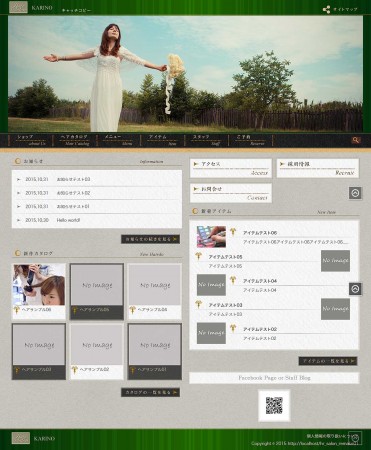Click the gold emblem icon beside ヘアサンプル02
This screenshot has height=450, width=371.
[x=75, y=370]
